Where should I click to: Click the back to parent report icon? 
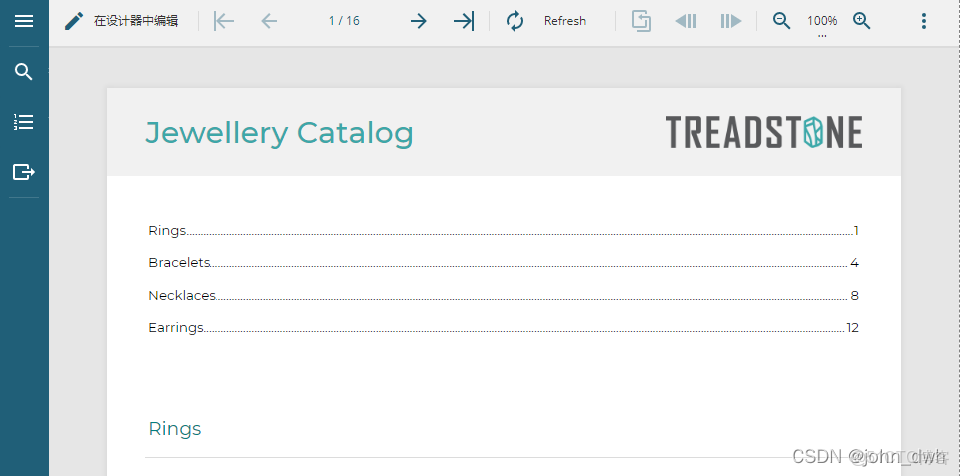[641, 21]
